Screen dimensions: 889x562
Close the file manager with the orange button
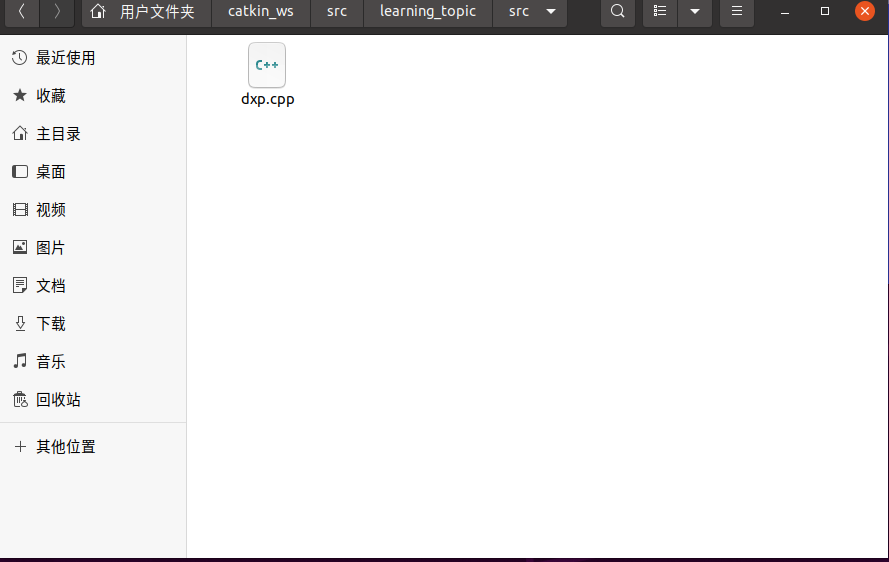[x=865, y=11]
